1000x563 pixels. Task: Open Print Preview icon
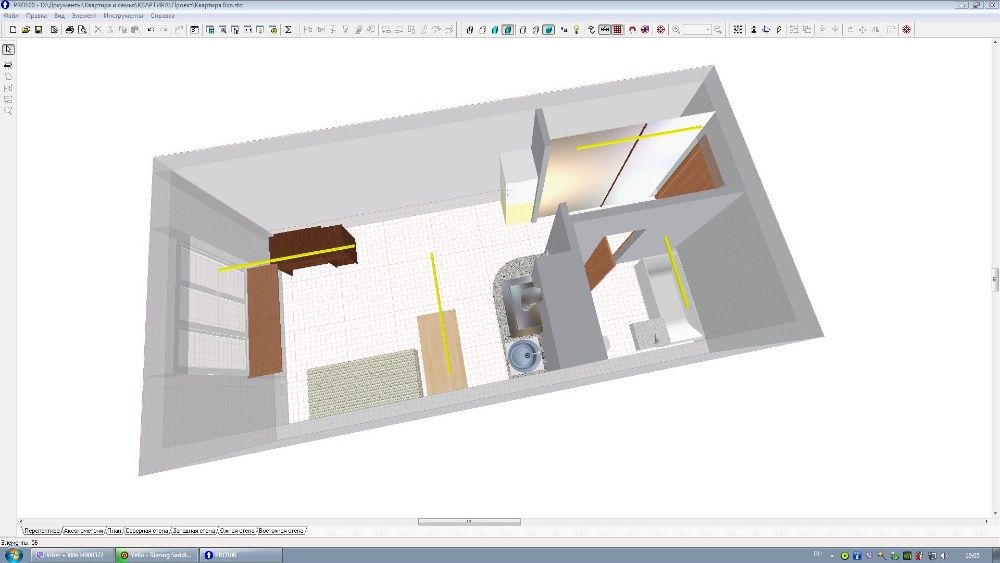(82, 29)
